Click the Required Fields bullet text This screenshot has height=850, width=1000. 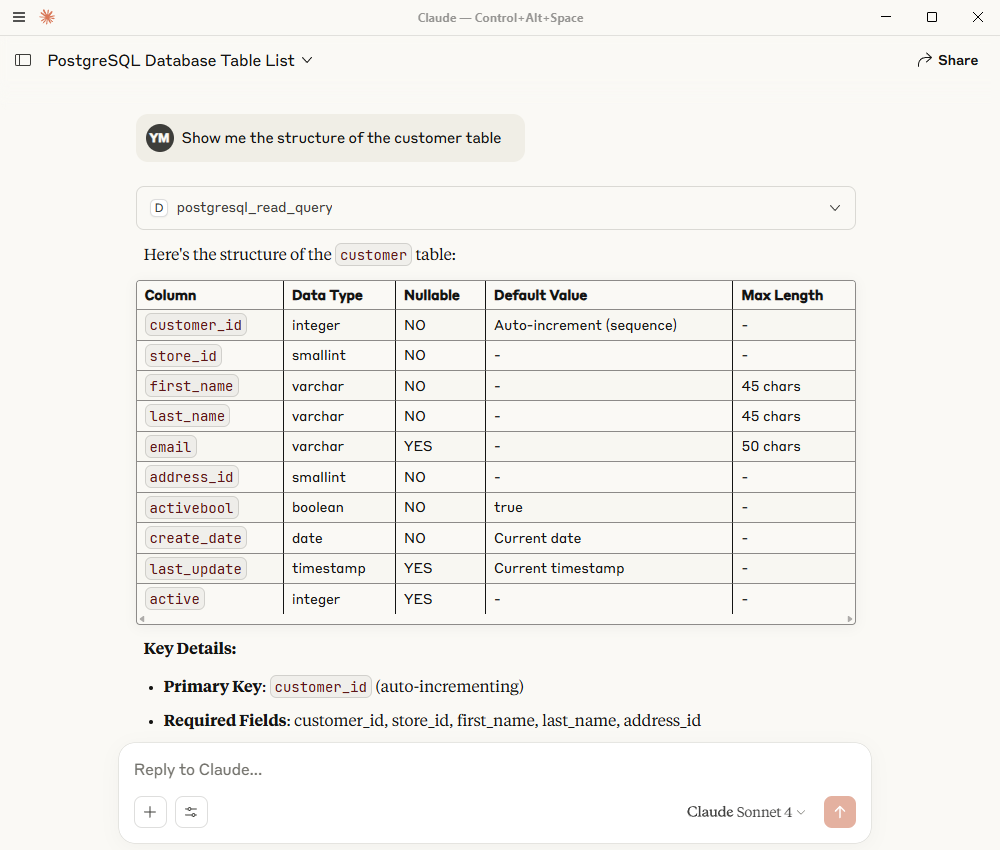pyautogui.click(x=432, y=721)
